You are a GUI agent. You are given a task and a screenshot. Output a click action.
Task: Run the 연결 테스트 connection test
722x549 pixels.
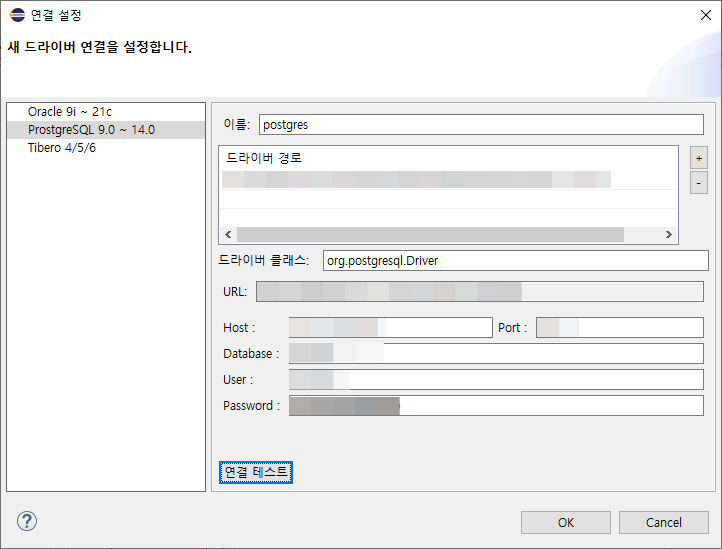point(256,472)
